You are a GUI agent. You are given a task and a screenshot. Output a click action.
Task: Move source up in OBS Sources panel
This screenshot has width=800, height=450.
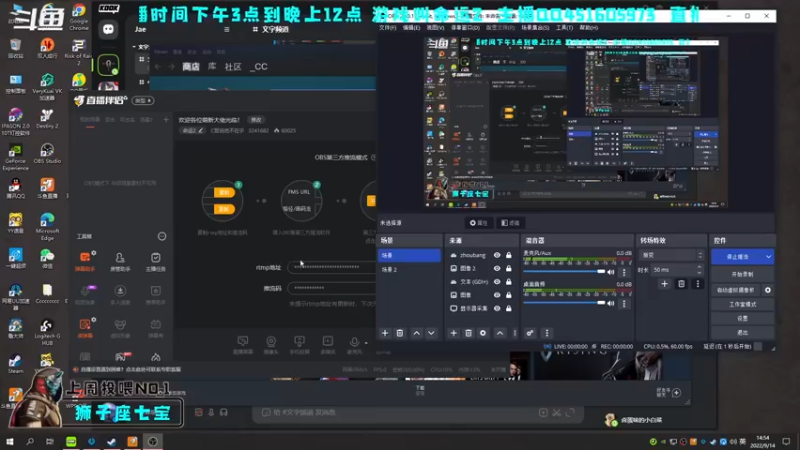click(500, 333)
